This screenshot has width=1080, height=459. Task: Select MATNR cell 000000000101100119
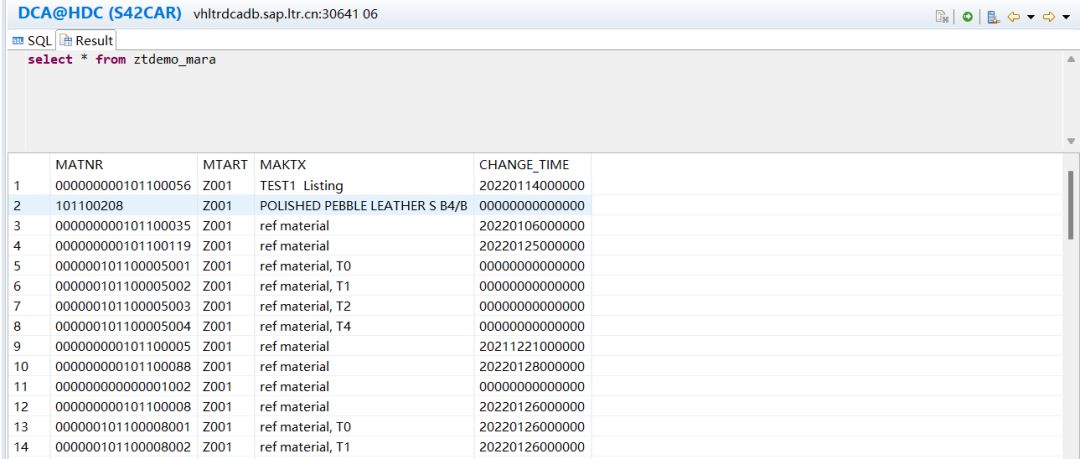(124, 245)
